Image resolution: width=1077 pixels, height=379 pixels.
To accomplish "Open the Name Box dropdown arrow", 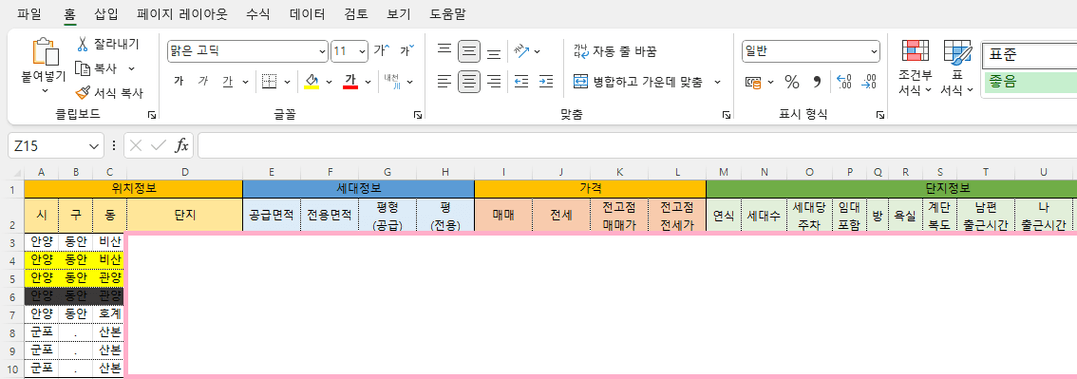I will pos(94,146).
